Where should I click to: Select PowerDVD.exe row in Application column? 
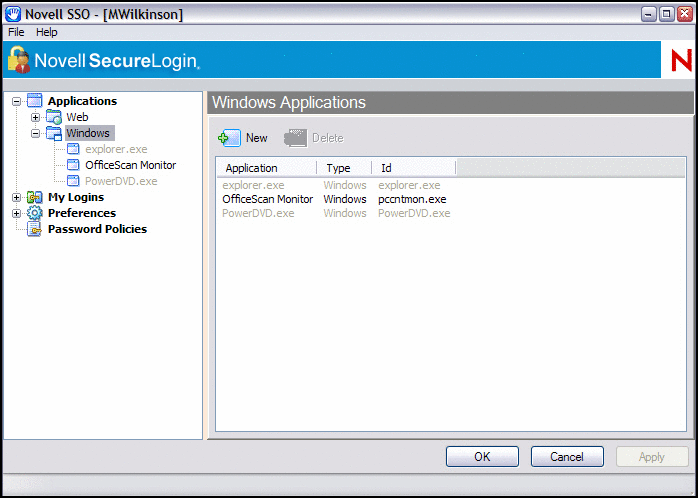(258, 214)
